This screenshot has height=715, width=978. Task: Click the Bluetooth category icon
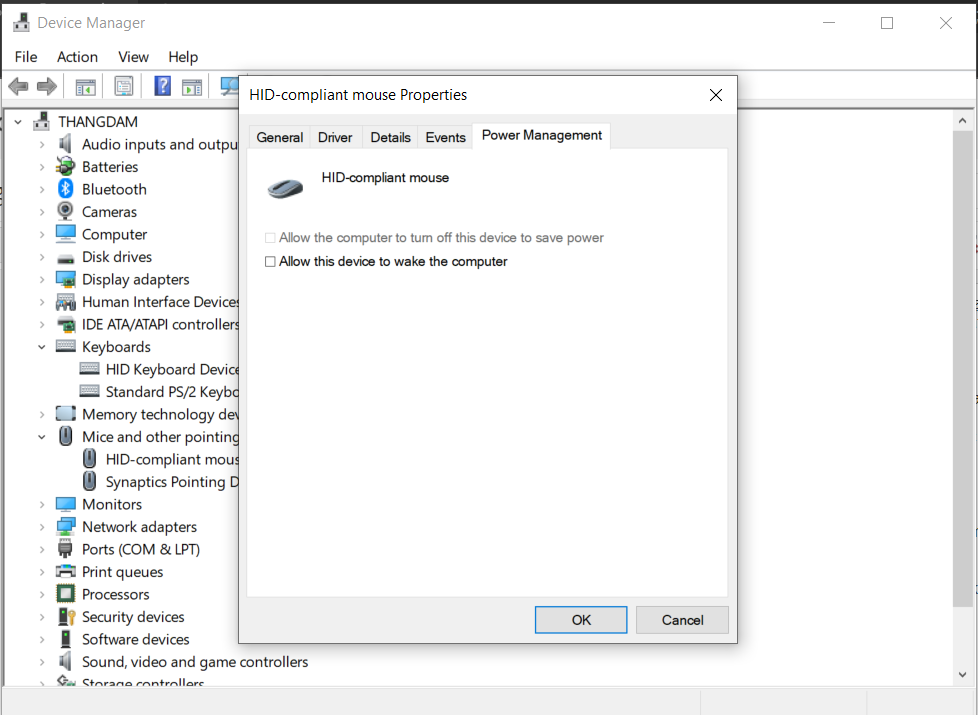click(x=65, y=188)
